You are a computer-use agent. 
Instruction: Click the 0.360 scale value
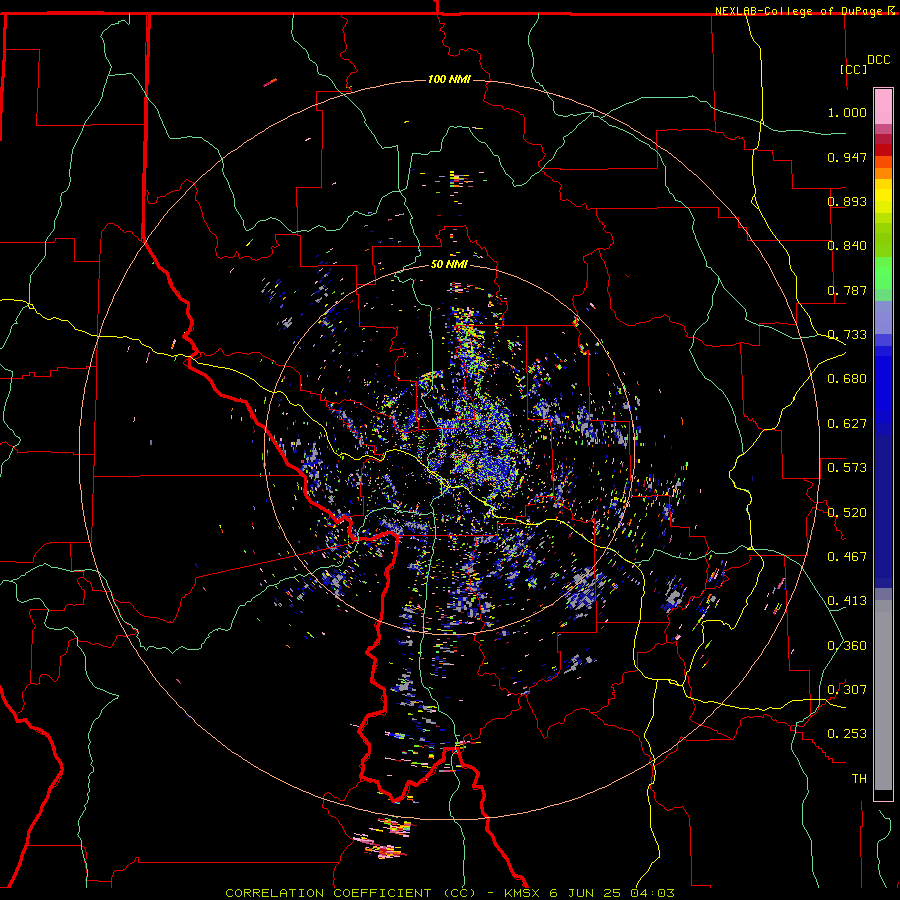point(847,646)
